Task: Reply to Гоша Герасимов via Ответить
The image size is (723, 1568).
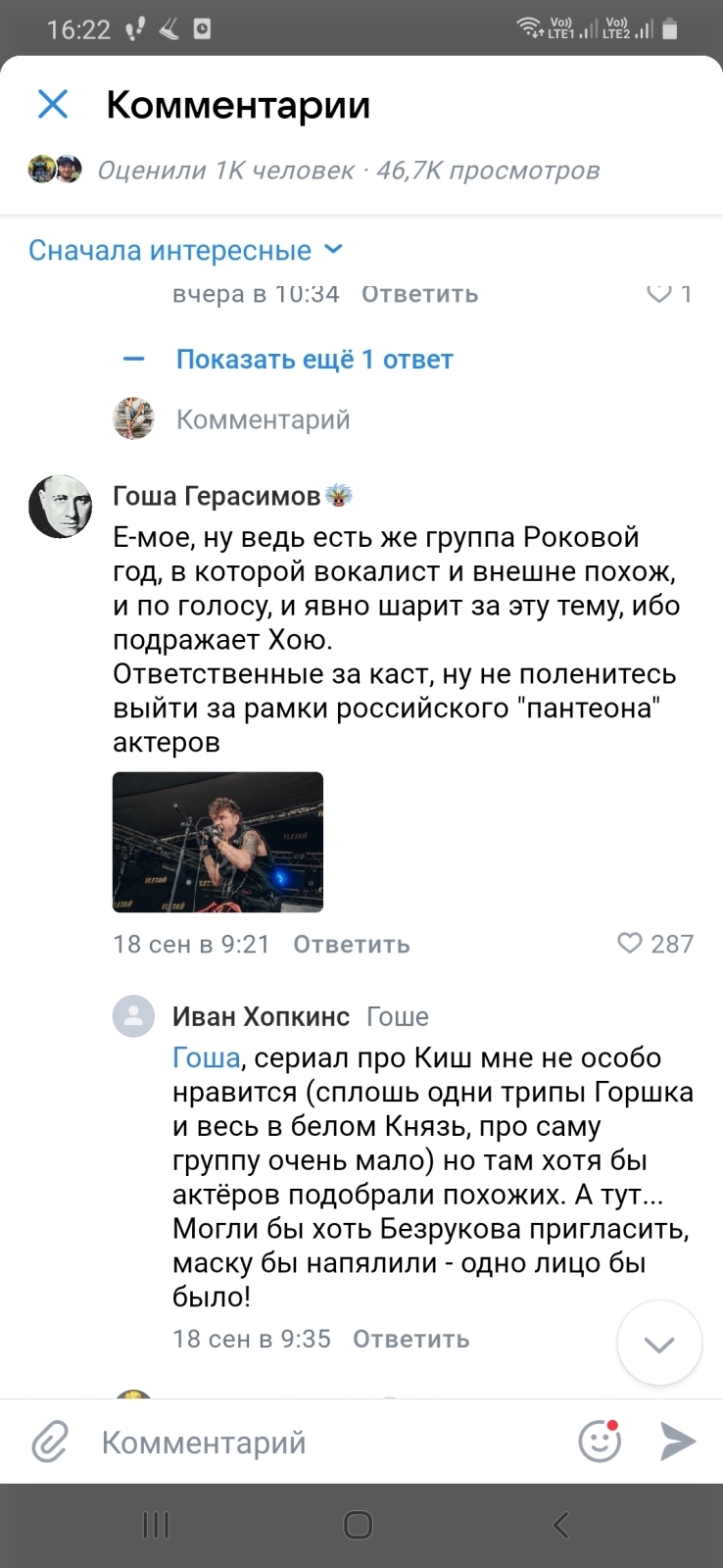Action: click(x=350, y=944)
